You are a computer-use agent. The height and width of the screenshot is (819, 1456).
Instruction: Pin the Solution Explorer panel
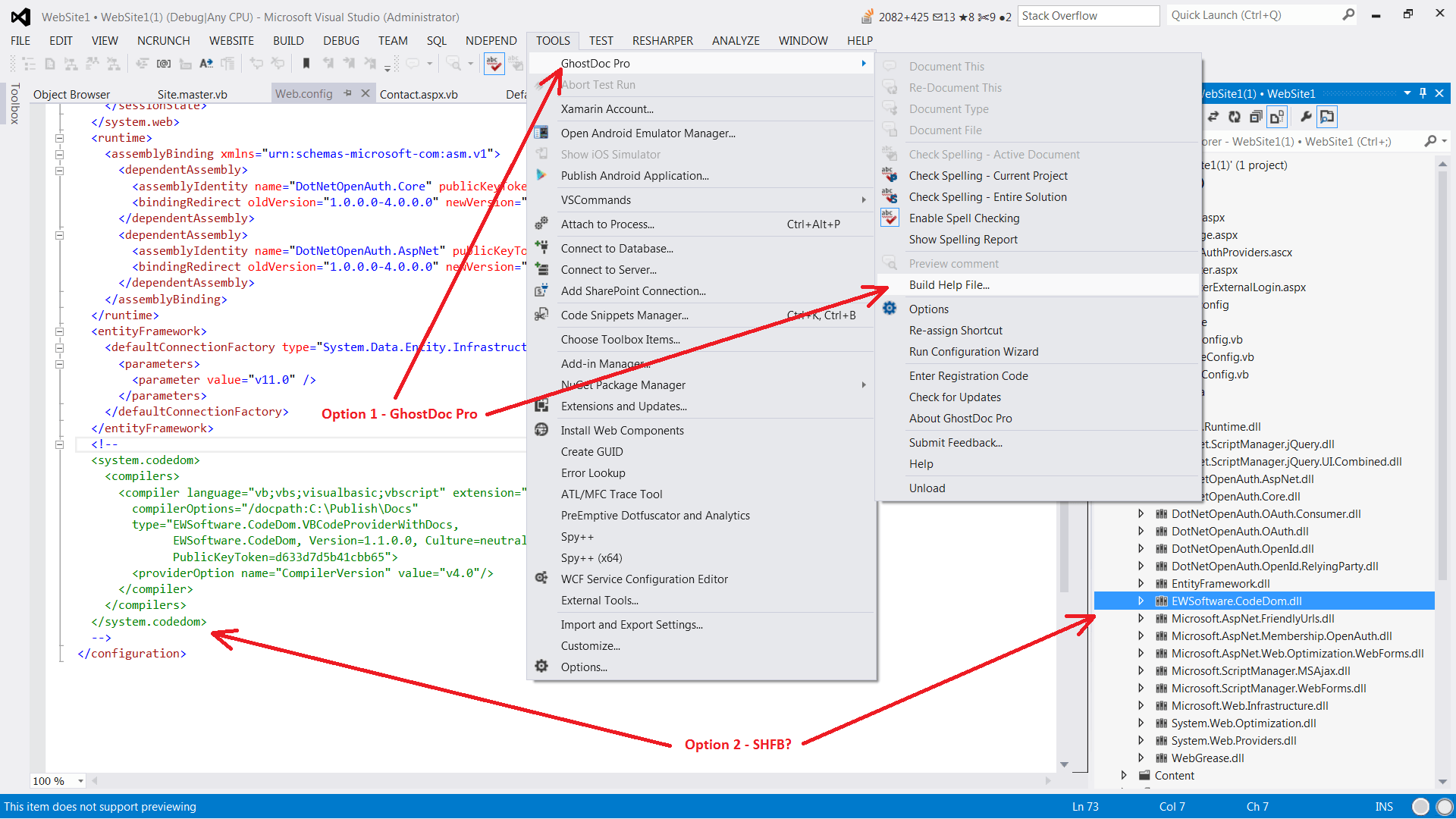(1423, 93)
